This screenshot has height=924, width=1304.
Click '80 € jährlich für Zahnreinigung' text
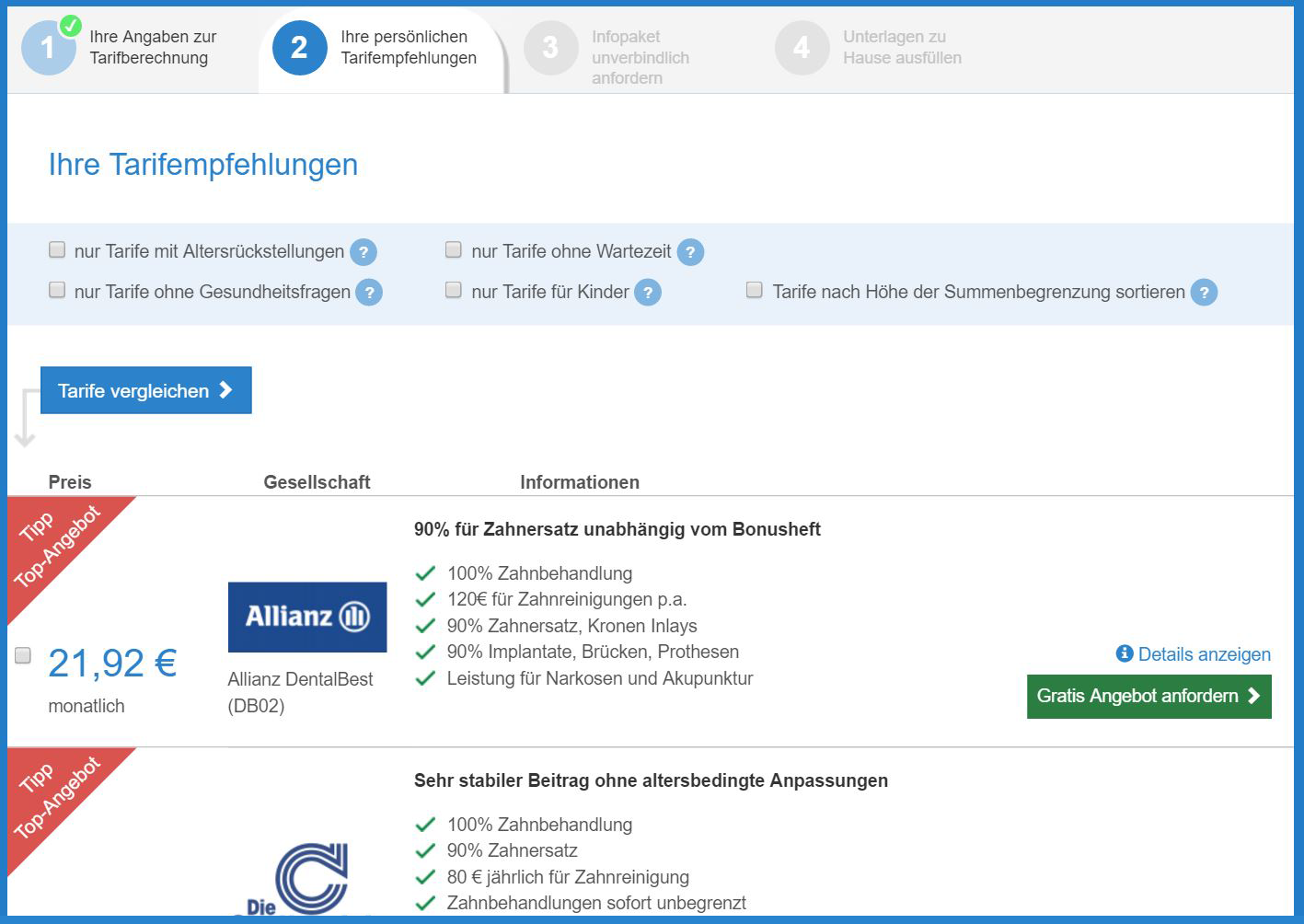[568, 877]
